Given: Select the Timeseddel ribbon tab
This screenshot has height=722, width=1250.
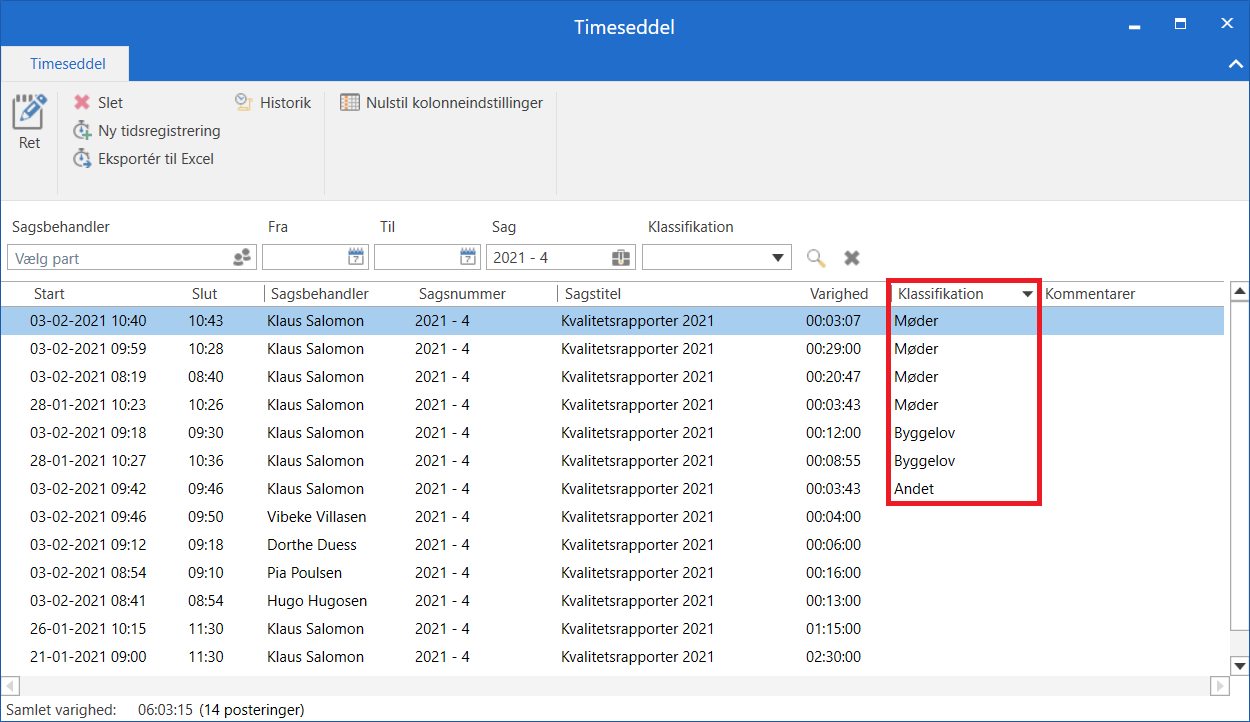Looking at the screenshot, I should click(67, 64).
